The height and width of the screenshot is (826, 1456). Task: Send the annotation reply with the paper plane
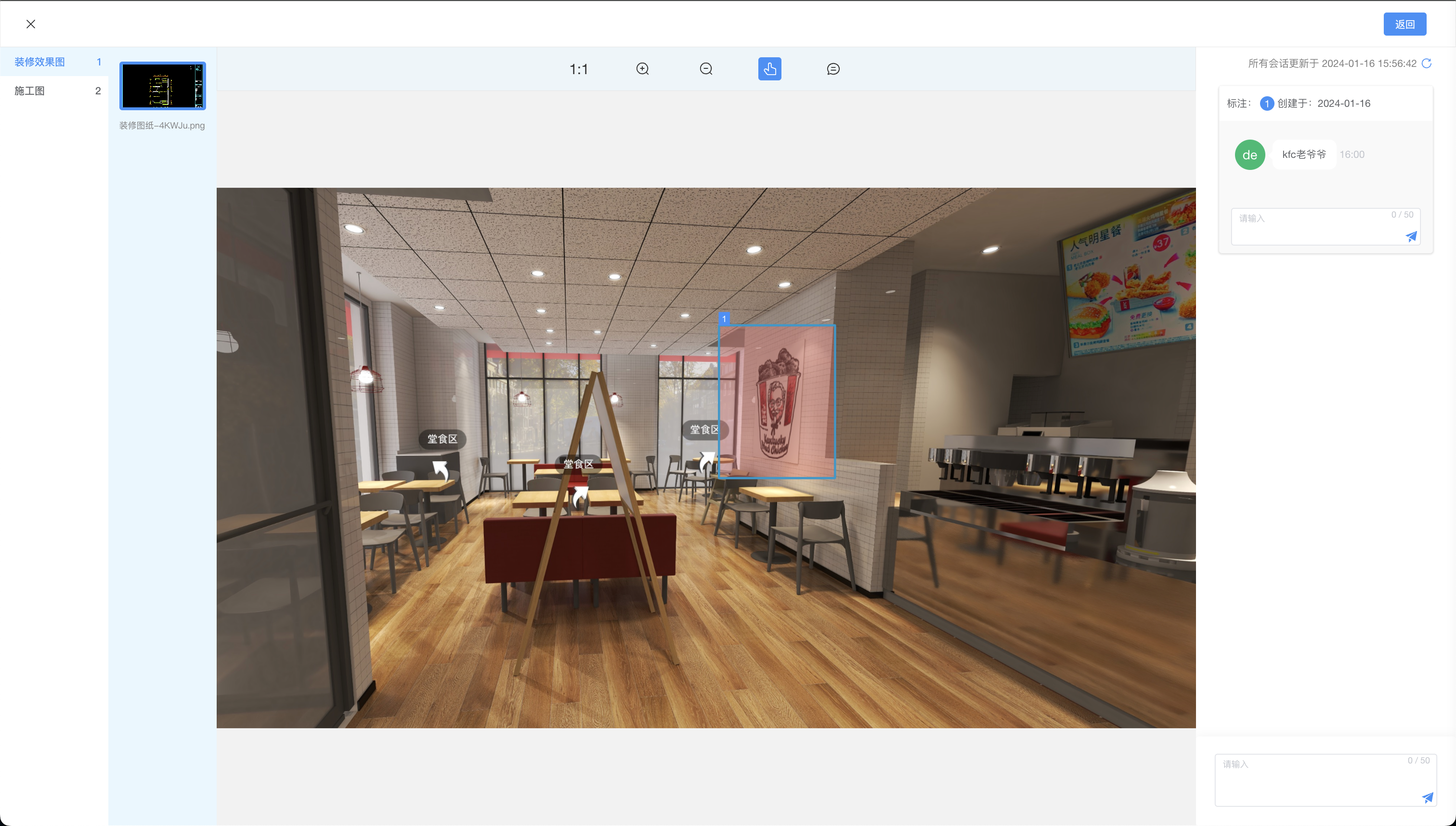(1411, 236)
